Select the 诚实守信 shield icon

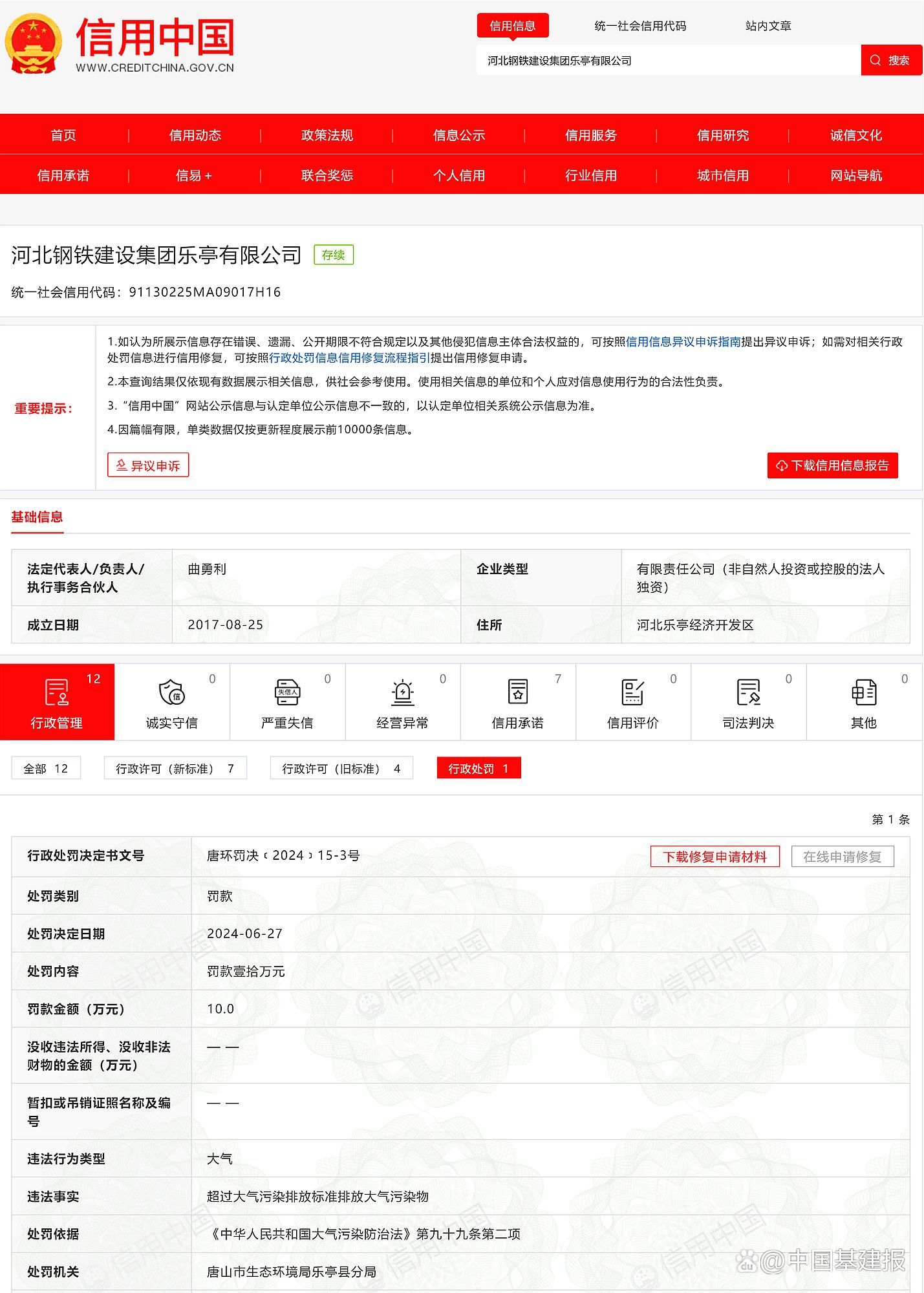[172, 692]
